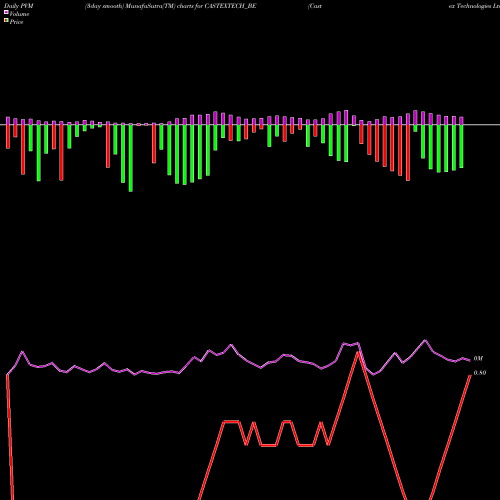Click the red-green Price legend swatch
This screenshot has width=500, height=500.
click(x=6, y=21)
